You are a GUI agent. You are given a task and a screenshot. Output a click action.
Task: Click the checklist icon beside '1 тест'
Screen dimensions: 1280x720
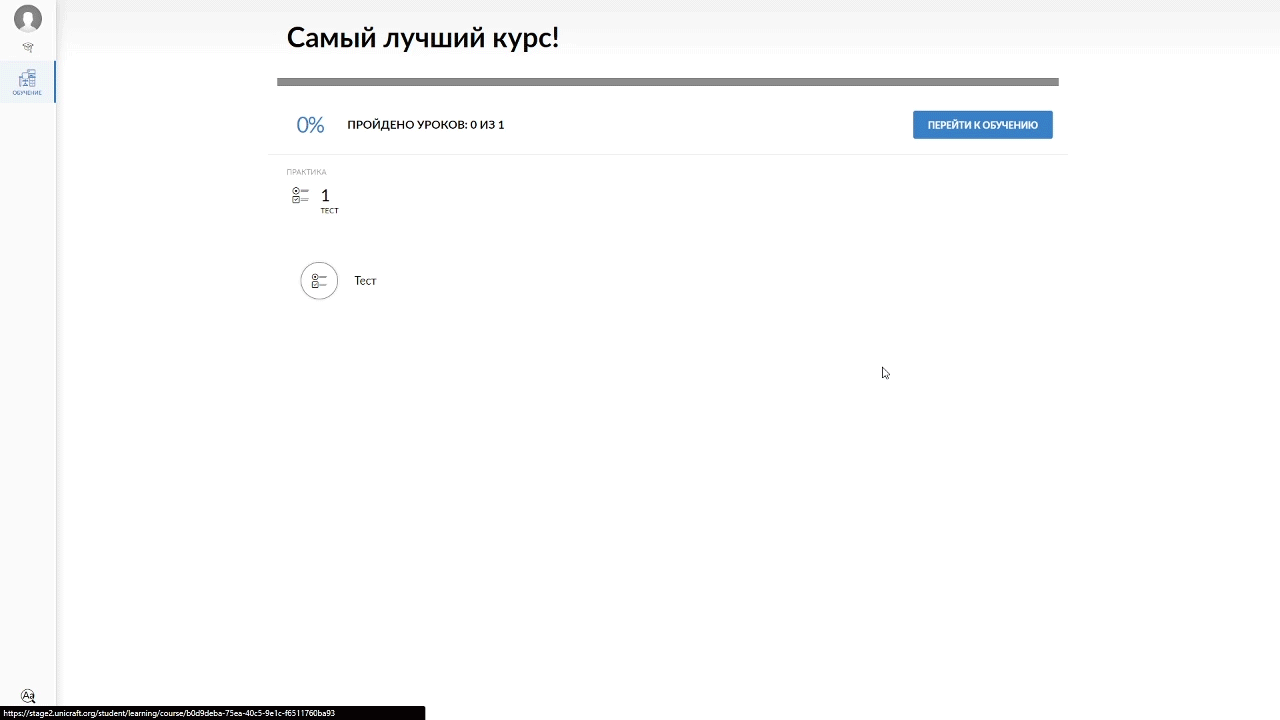(x=300, y=195)
